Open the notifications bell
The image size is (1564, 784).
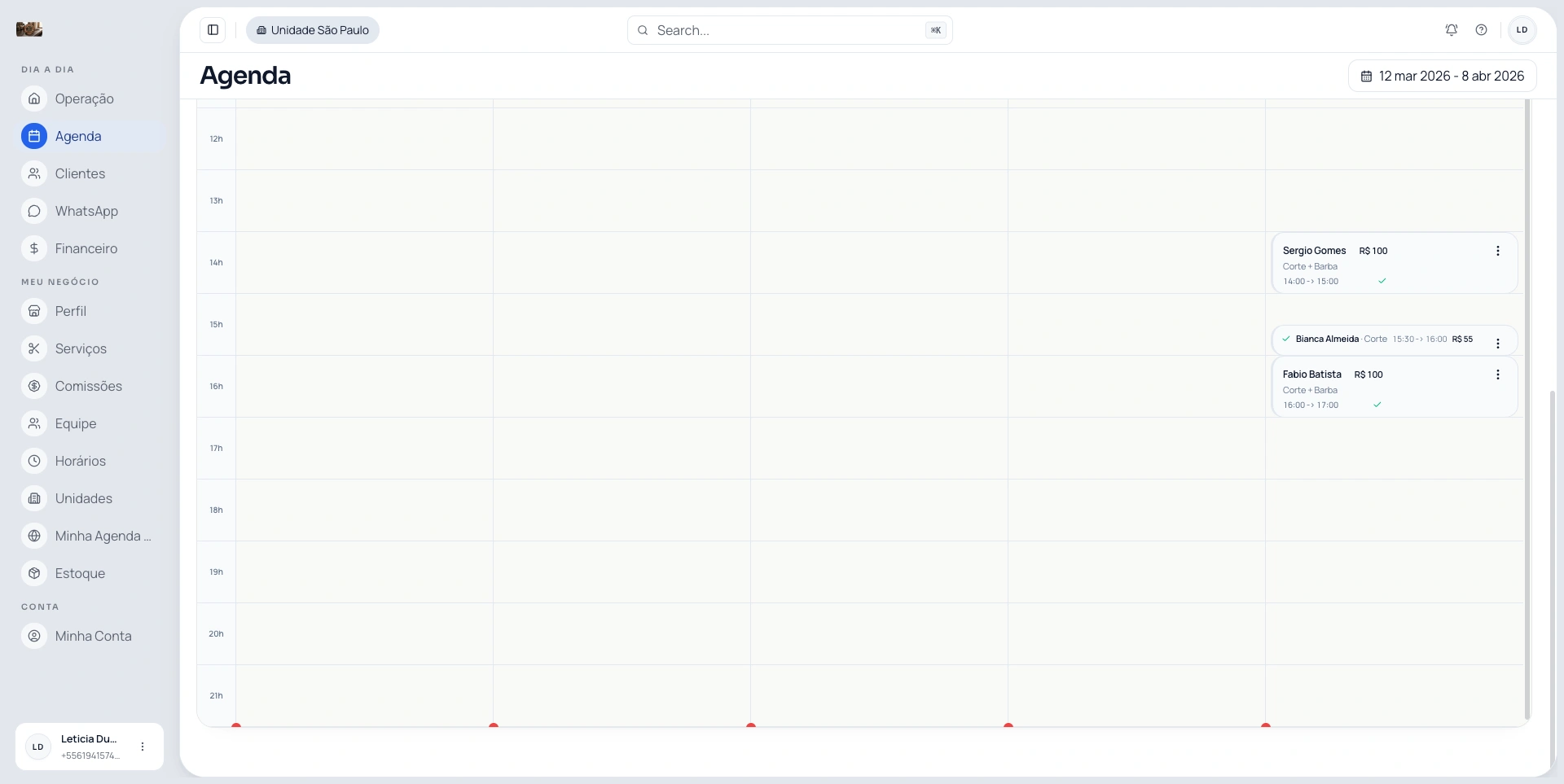[x=1451, y=30]
